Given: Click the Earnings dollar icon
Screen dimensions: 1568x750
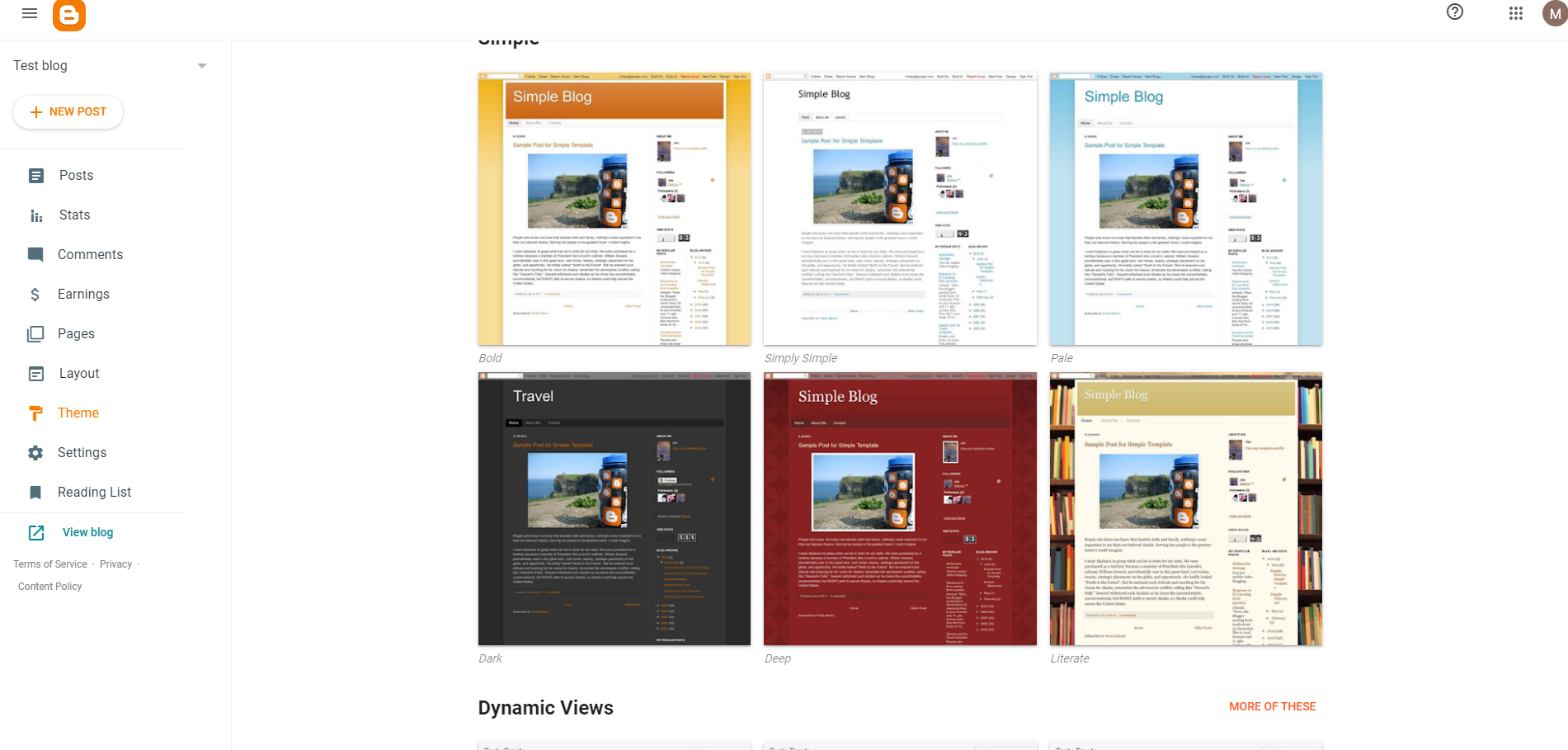Looking at the screenshot, I should pyautogui.click(x=35, y=295).
